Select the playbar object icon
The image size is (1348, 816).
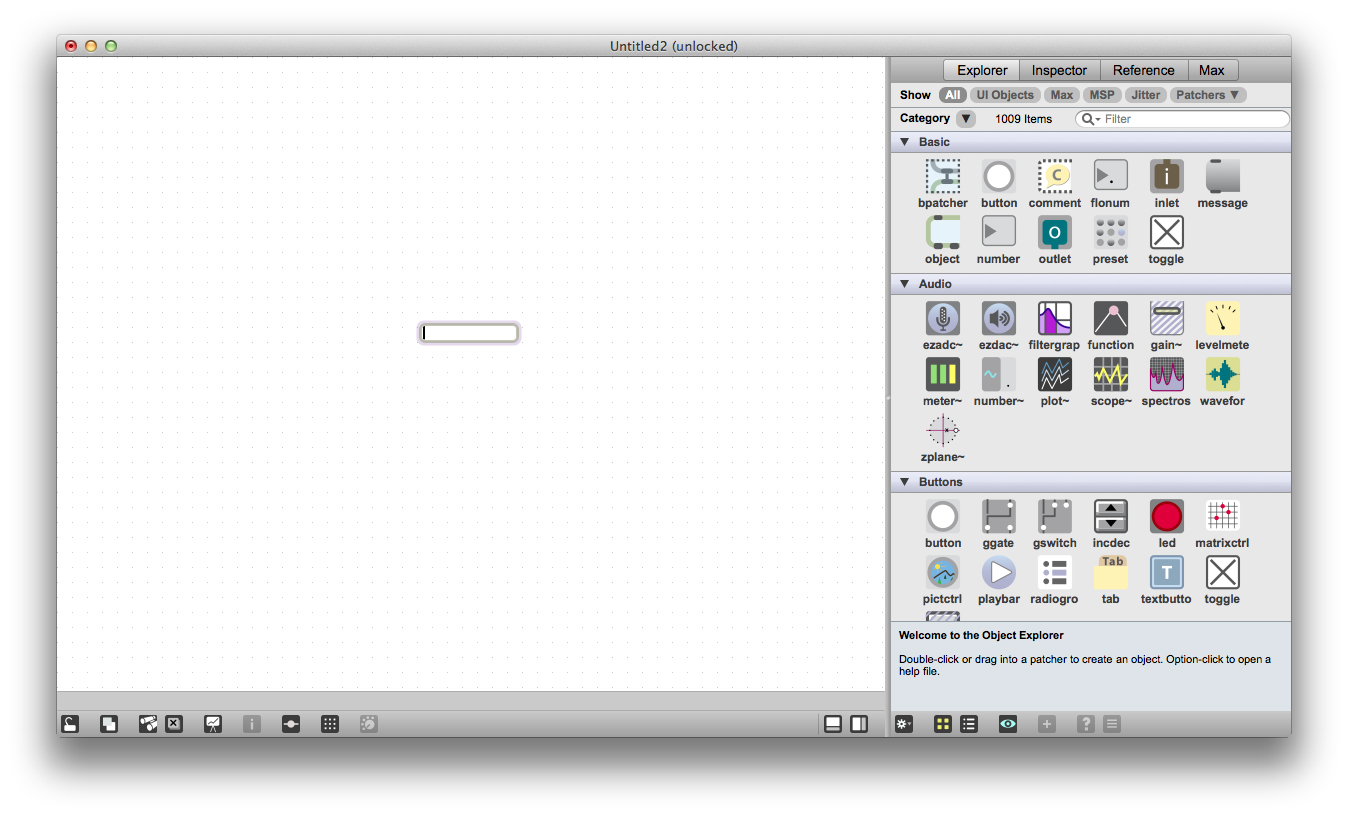998,573
